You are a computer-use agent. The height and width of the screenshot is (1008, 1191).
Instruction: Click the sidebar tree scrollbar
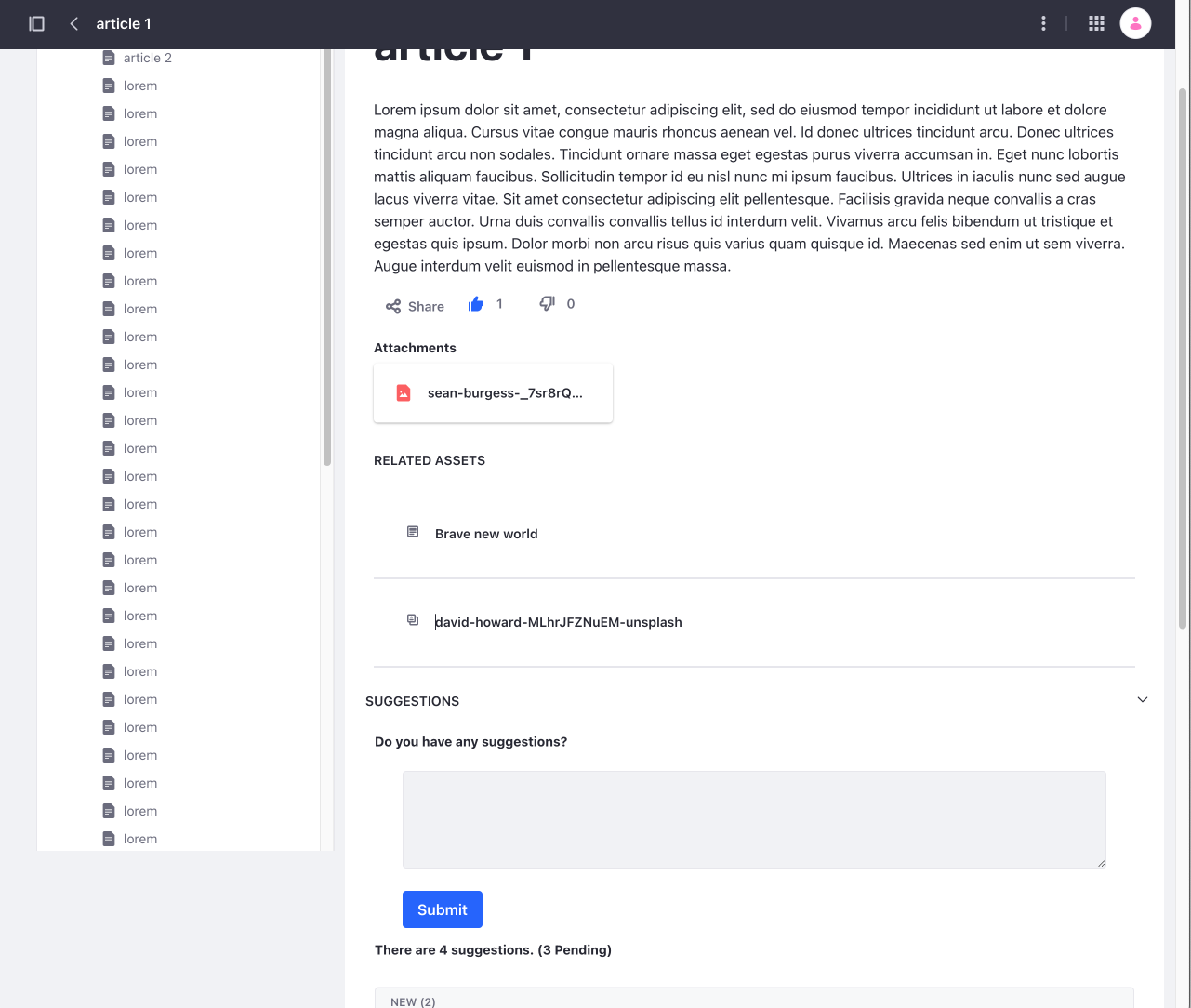(x=327, y=256)
